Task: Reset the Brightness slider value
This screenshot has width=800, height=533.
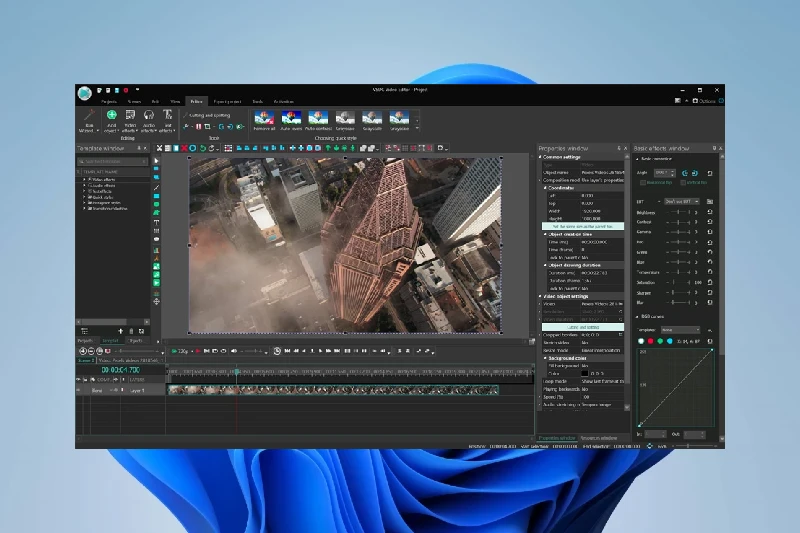Action: point(710,212)
